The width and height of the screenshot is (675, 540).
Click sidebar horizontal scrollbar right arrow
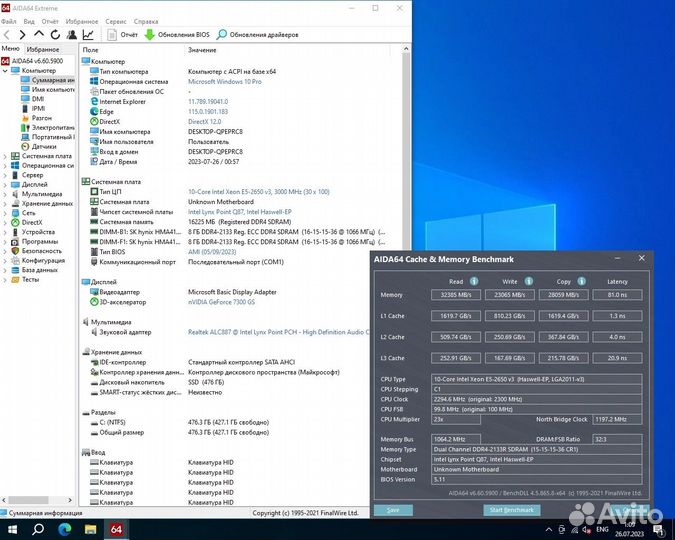tap(70, 500)
